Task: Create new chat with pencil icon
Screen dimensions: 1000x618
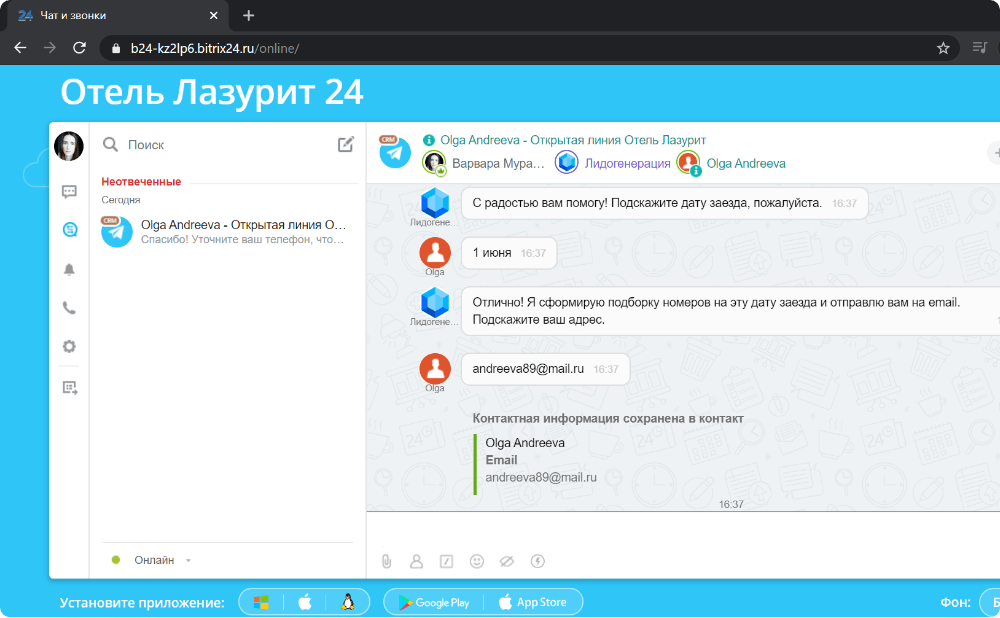Action: [x=346, y=144]
